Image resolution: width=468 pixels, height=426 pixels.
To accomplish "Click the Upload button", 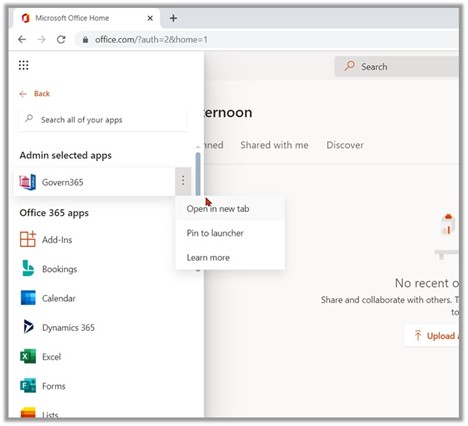I will (x=432, y=335).
